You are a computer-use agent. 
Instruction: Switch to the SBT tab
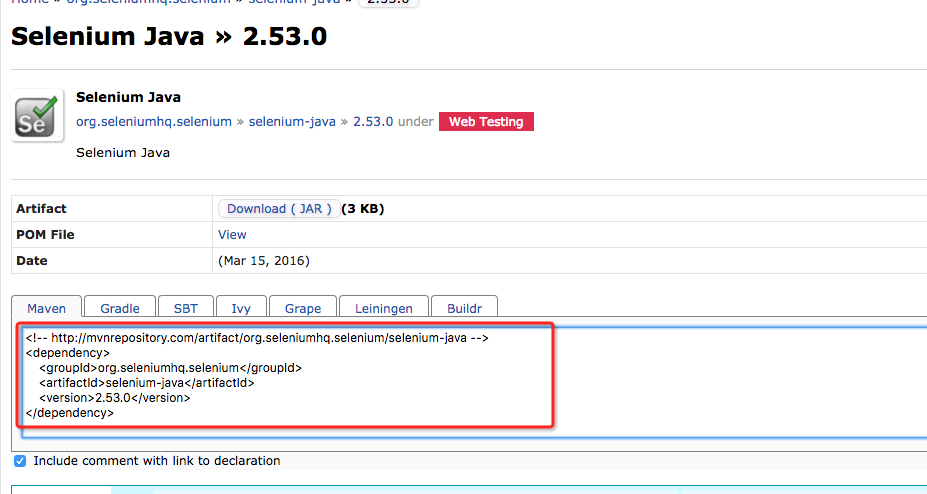point(186,308)
